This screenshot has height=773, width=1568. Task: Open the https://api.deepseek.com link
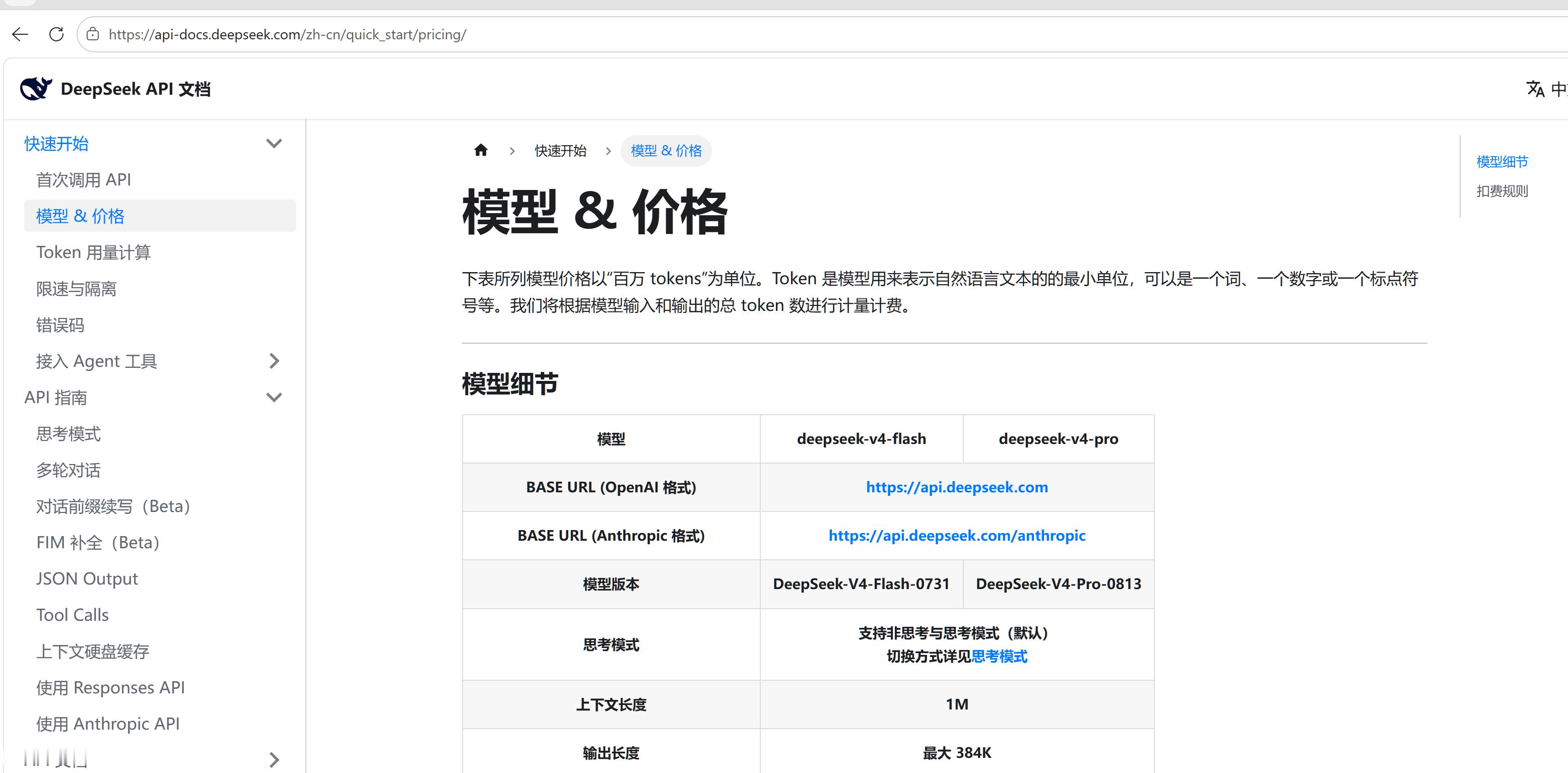tap(957, 487)
